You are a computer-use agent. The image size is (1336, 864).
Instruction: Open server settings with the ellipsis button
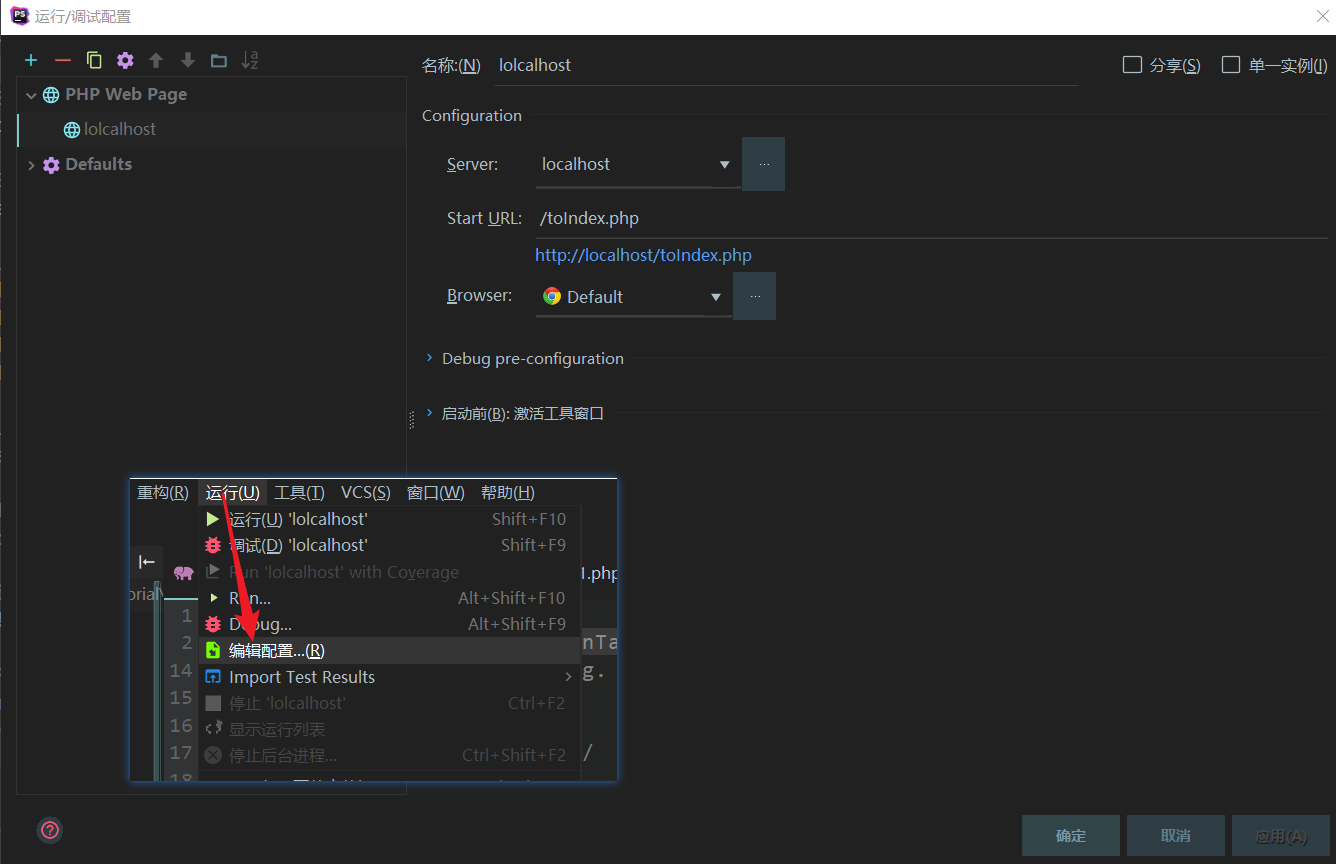[x=764, y=164]
